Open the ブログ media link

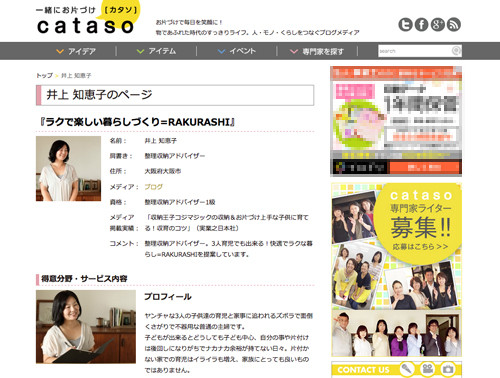pyautogui.click(x=153, y=187)
